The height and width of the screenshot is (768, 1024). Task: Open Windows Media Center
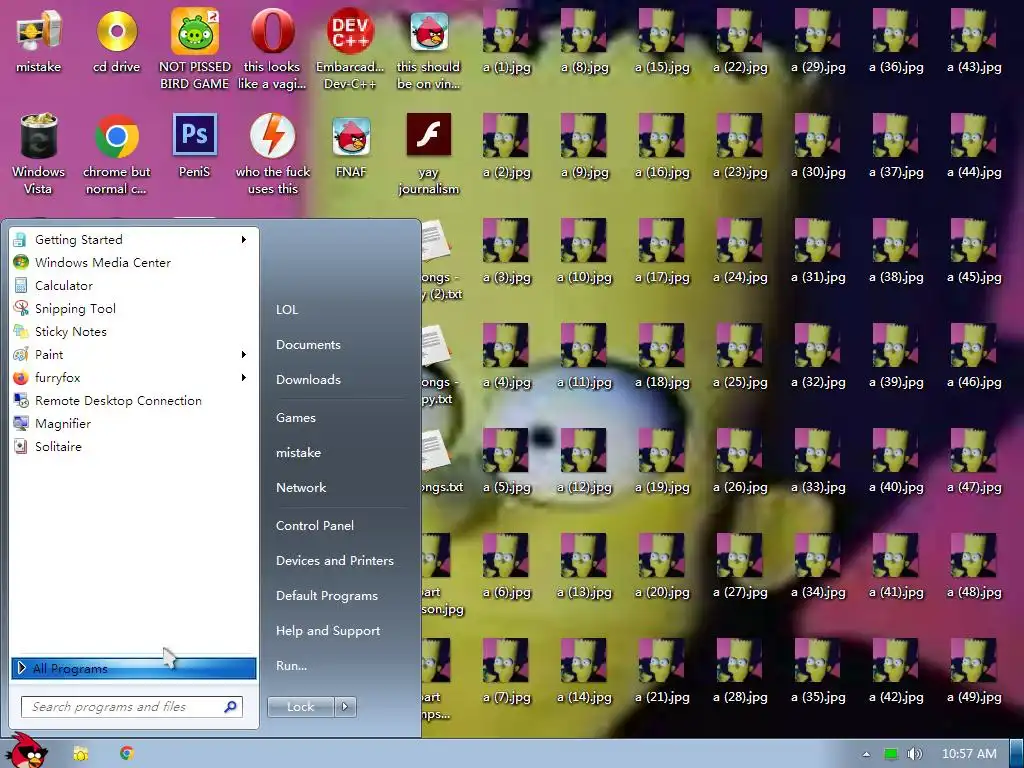click(x=133, y=263)
